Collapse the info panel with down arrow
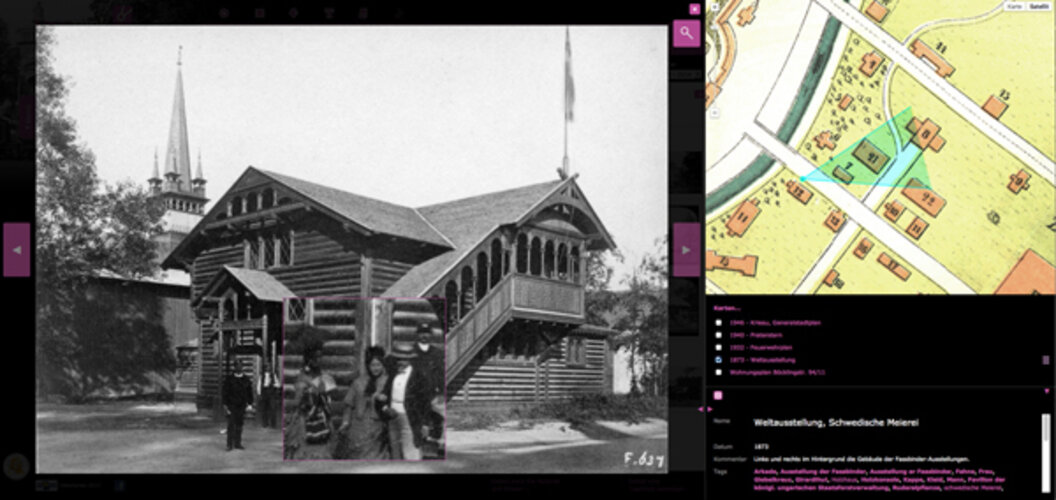 (x=1047, y=391)
